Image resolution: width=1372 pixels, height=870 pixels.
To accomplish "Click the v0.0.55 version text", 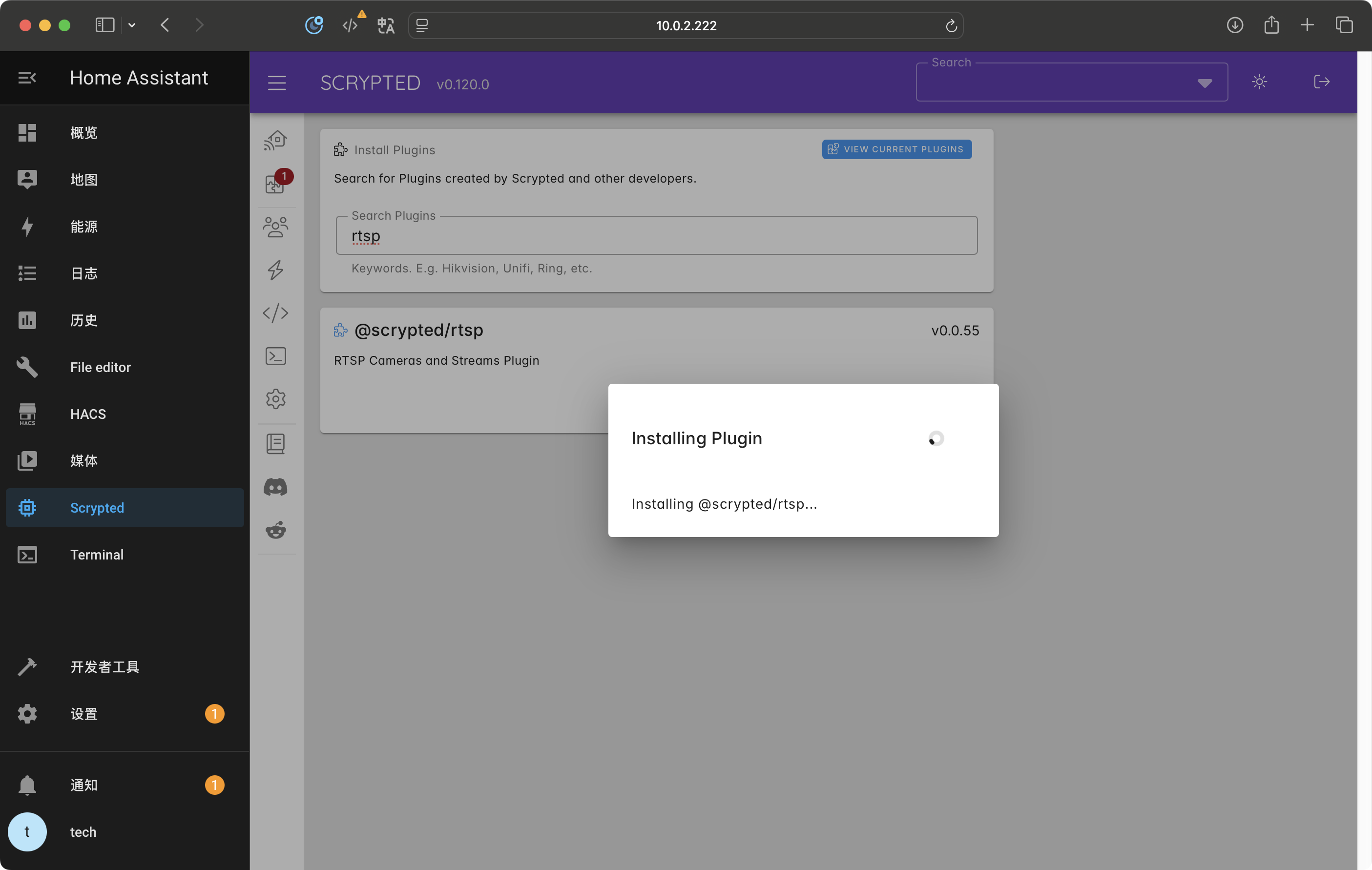I will pos(955,331).
